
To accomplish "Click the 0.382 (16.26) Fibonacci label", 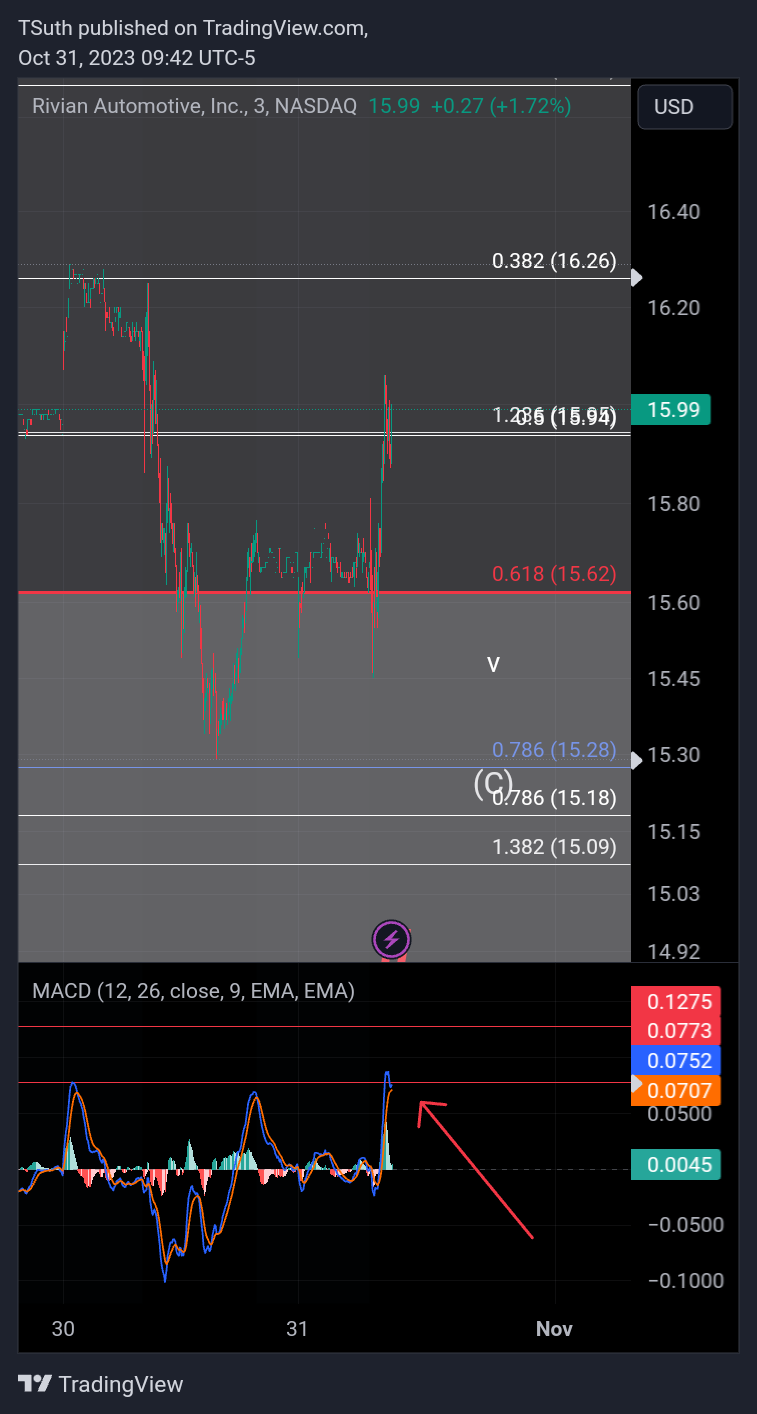I will tap(554, 262).
